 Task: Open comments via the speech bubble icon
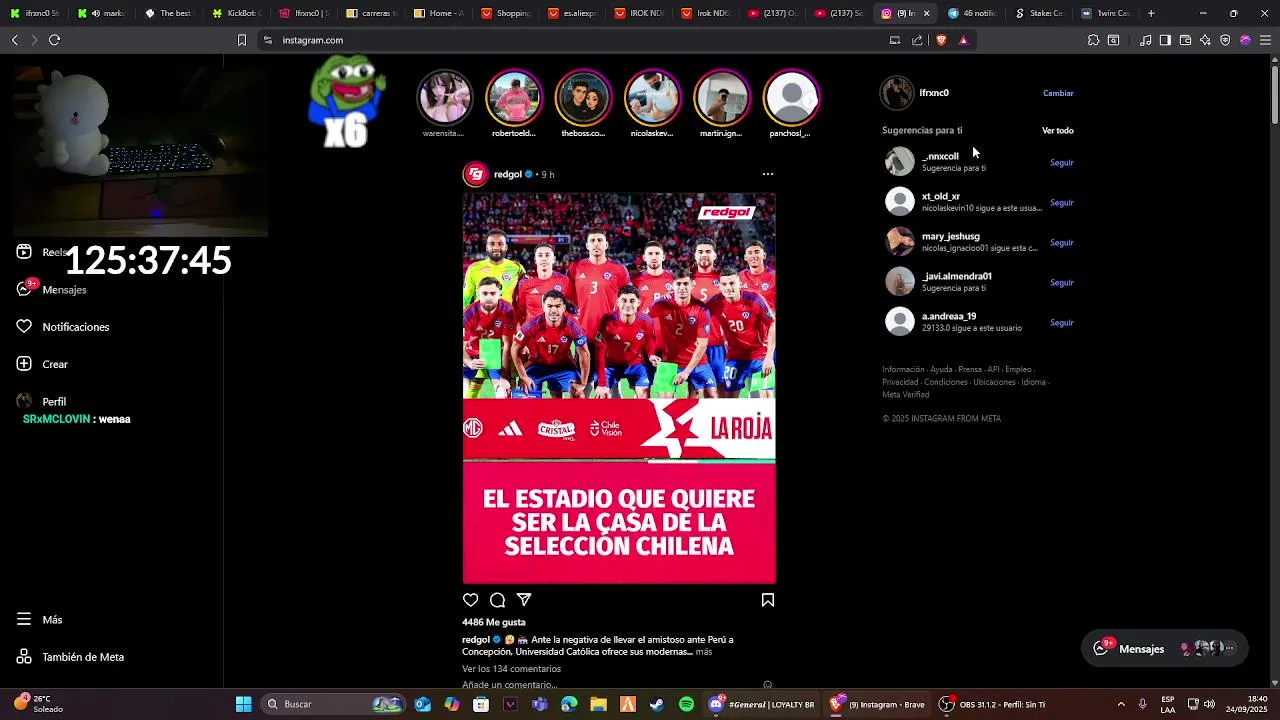tap(497, 600)
